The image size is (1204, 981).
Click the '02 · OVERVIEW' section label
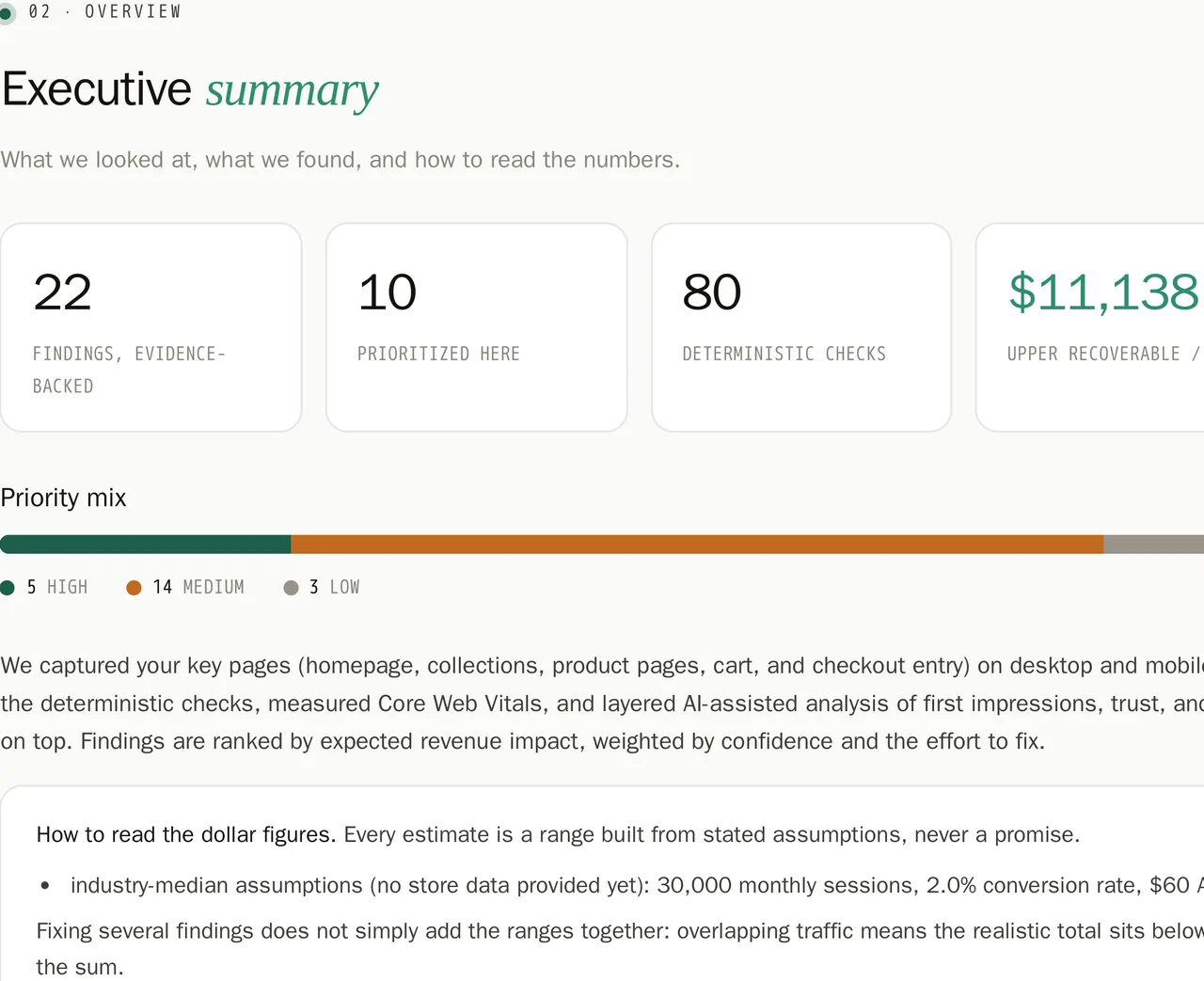[x=104, y=11]
